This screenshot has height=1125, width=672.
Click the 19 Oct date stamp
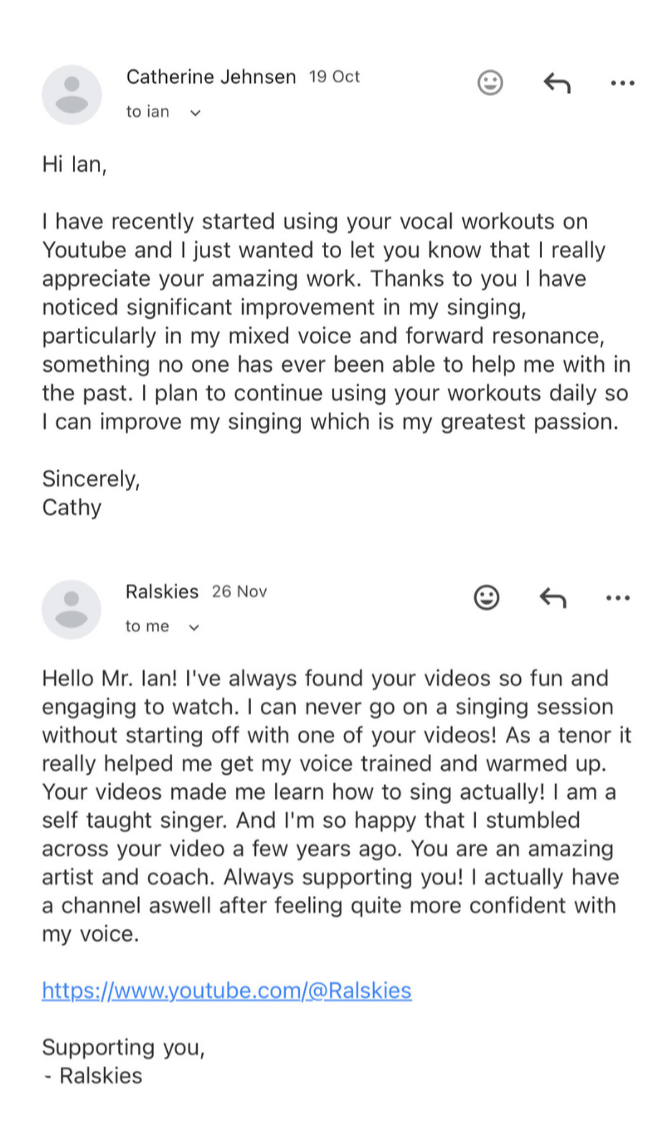pos(334,77)
